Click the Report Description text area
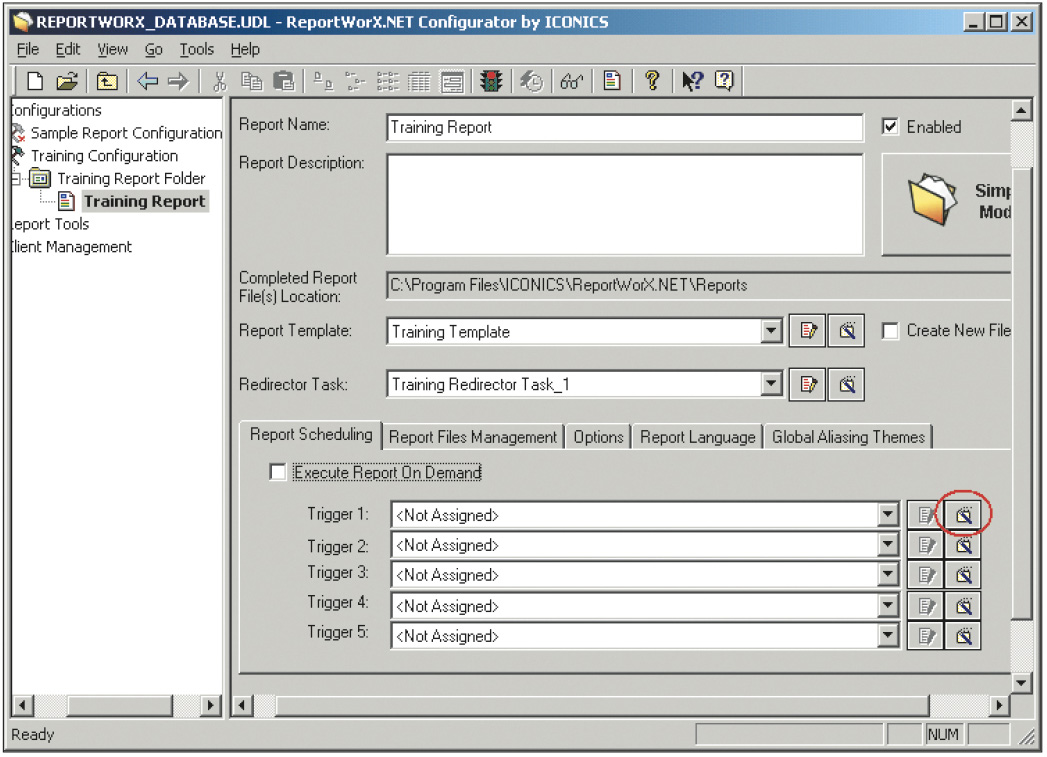Viewport: 1047px width, 757px height. click(x=625, y=204)
